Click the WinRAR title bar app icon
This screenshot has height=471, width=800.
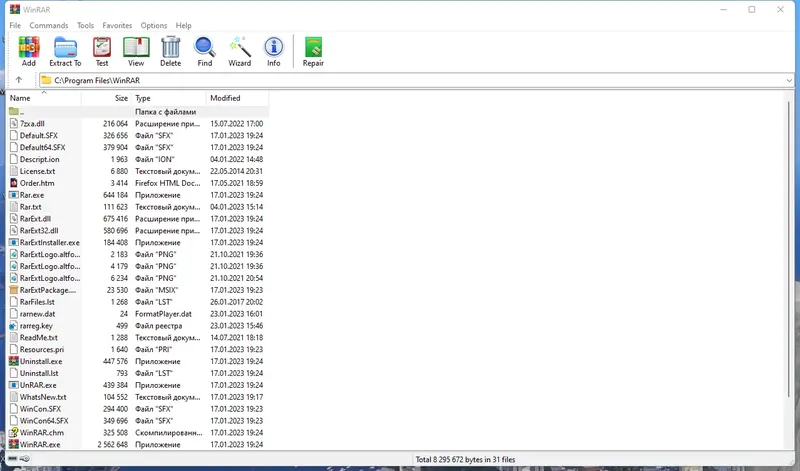15,9
